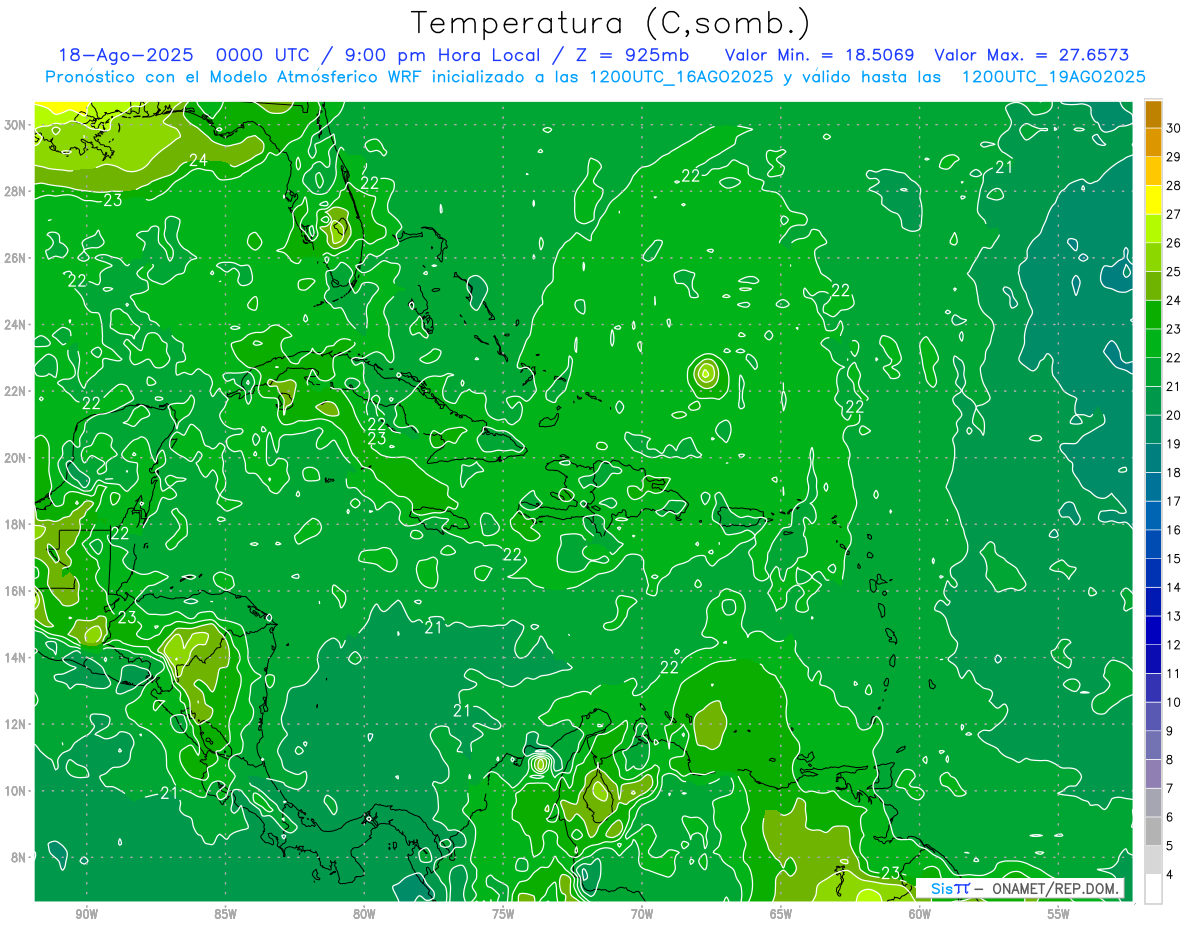Click the '85W' longitude axis label
The height and width of the screenshot is (927, 1200).
pos(225,914)
